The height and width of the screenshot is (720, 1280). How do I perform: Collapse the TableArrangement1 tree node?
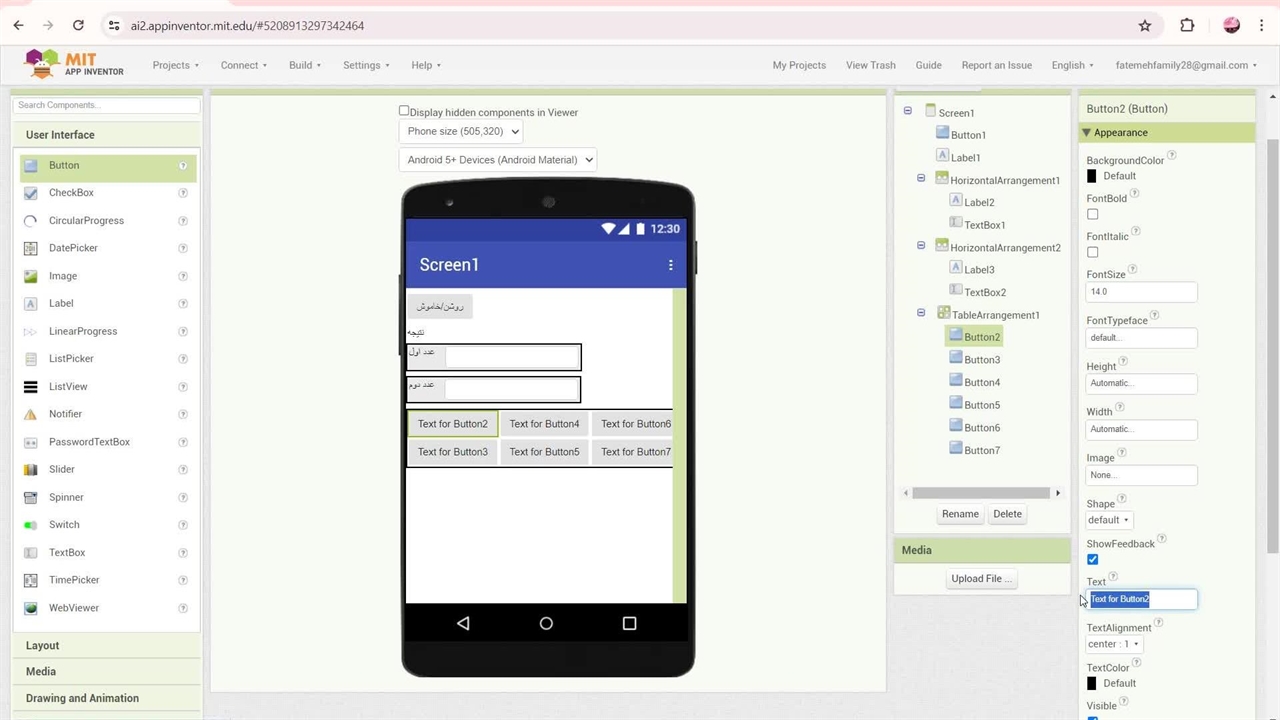coord(921,313)
